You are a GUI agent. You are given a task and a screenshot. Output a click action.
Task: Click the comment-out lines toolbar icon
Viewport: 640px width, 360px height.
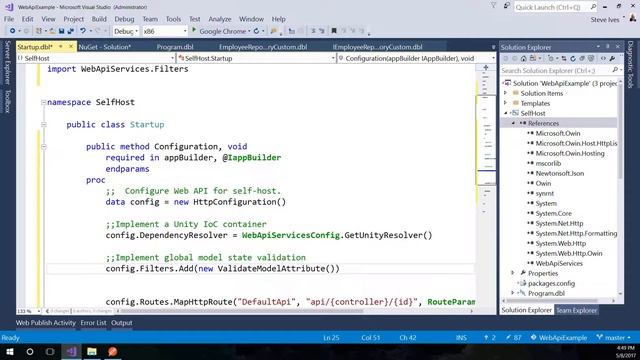point(313,31)
